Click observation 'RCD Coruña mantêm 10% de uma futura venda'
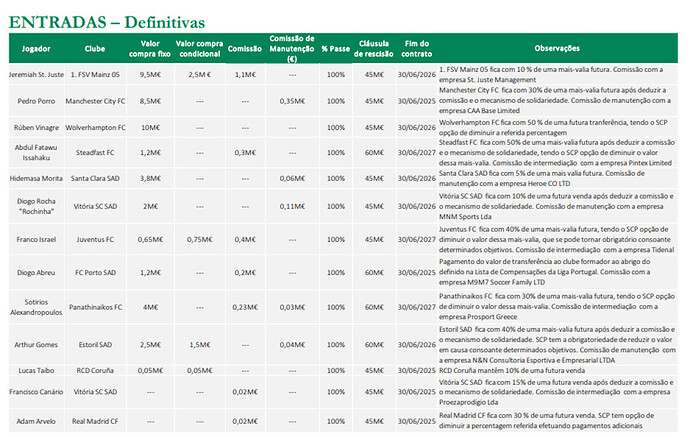690x437 pixels. pos(512,371)
